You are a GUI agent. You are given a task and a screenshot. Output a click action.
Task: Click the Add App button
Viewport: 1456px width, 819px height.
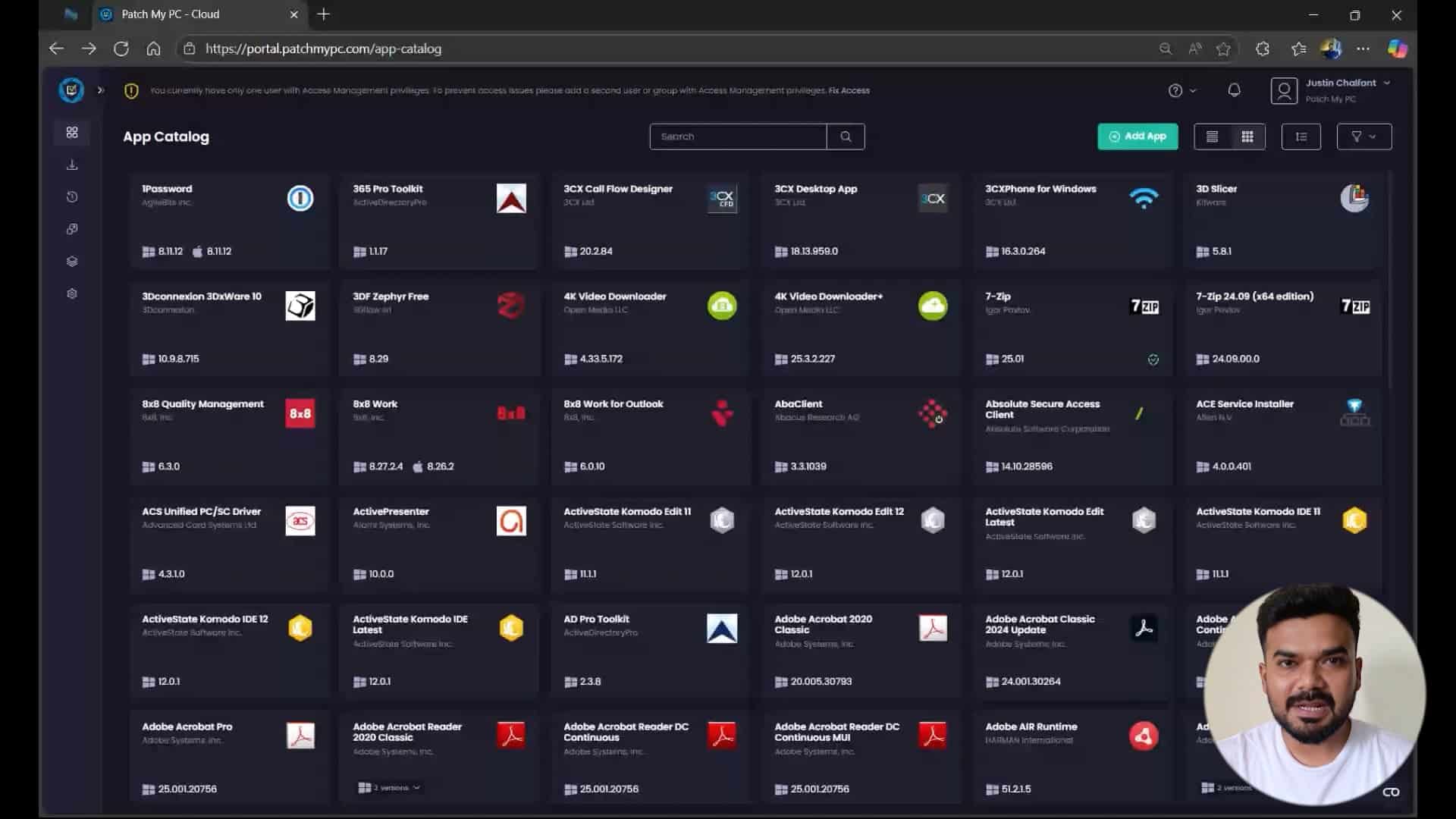tap(1137, 136)
